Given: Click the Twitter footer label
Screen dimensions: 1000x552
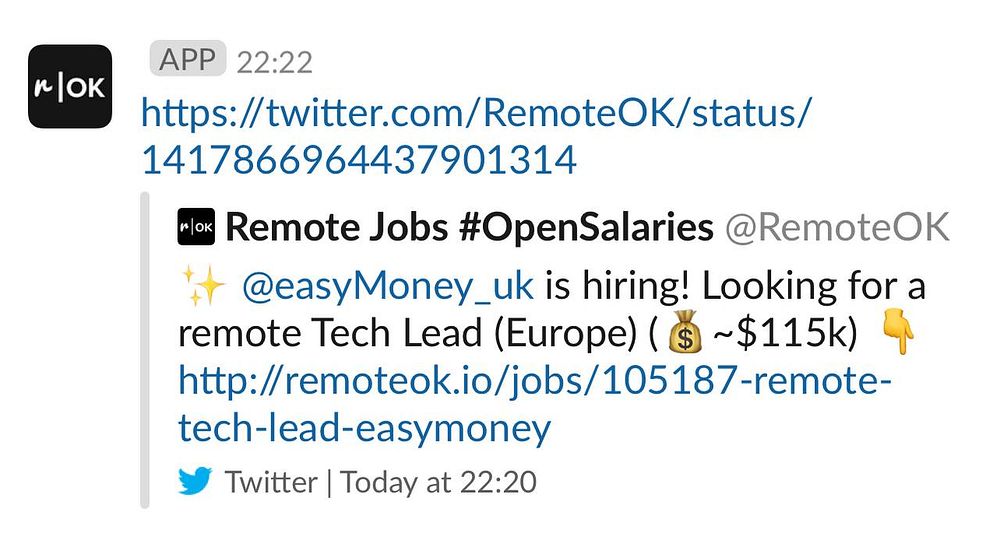Looking at the screenshot, I should pyautogui.click(x=271, y=482).
